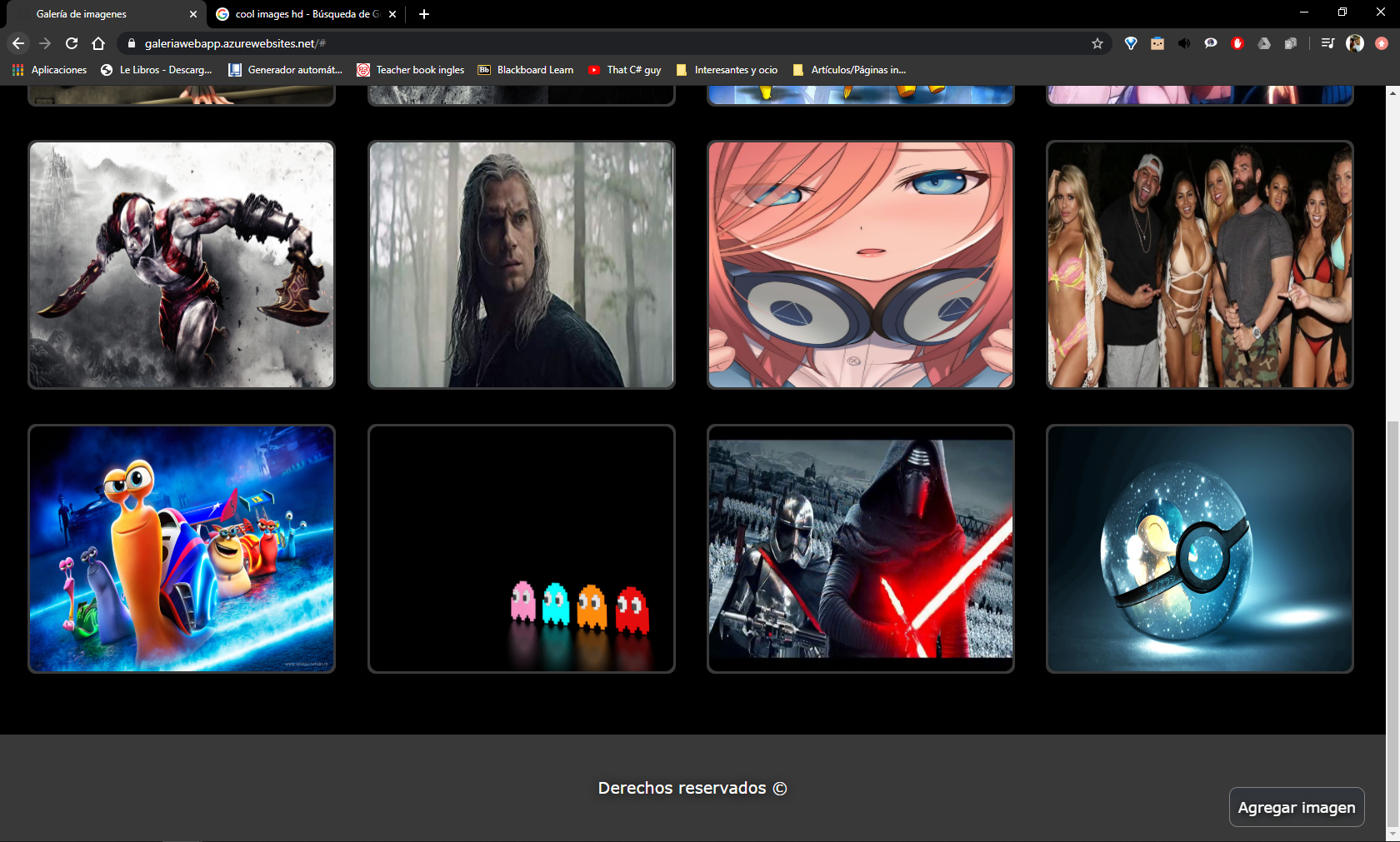Click the pink update arrow icon
The height and width of the screenshot is (842, 1400).
tap(1382, 43)
